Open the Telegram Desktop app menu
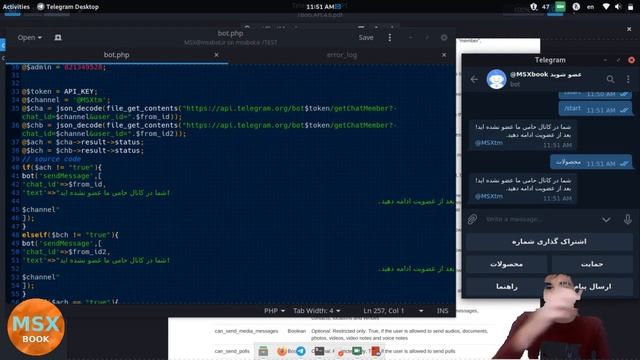The width and height of the screenshot is (640, 360). pyautogui.click(x=68, y=7)
